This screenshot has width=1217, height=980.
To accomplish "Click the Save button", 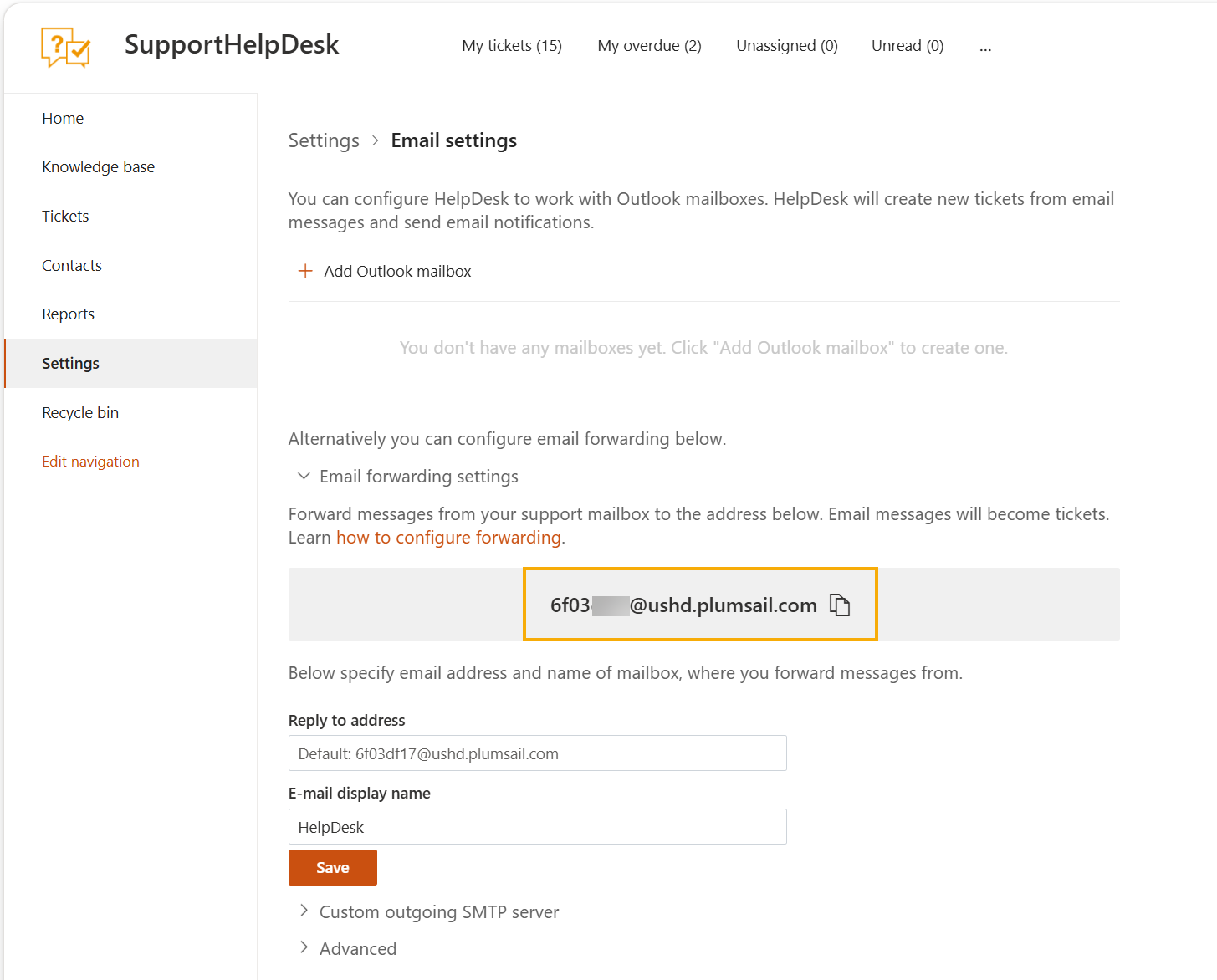I will pos(333,867).
